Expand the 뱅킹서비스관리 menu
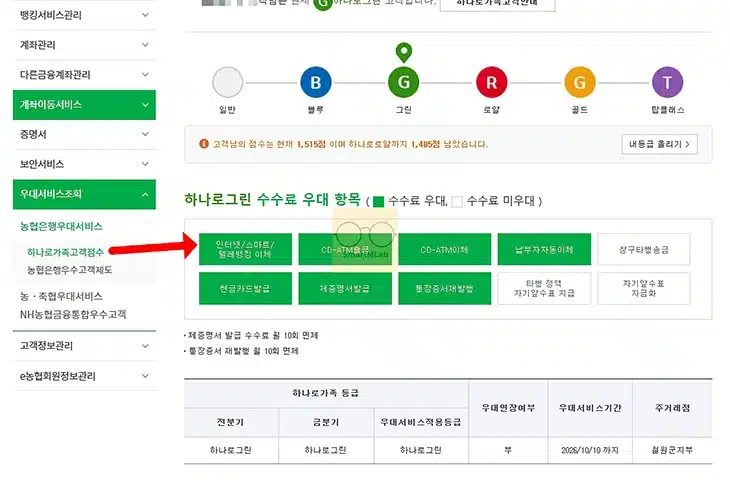 click(x=84, y=15)
